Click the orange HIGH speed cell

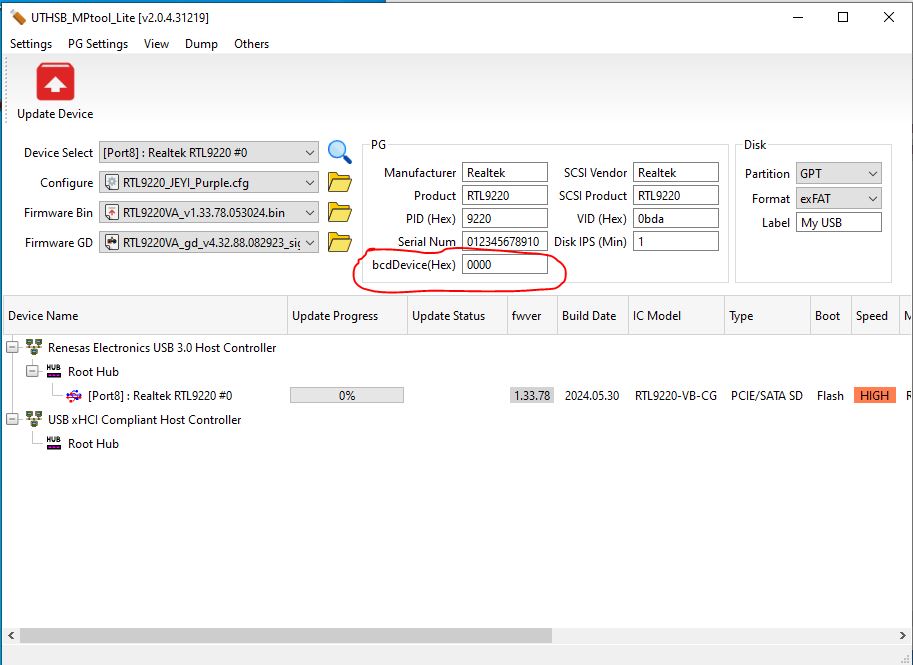(x=875, y=395)
